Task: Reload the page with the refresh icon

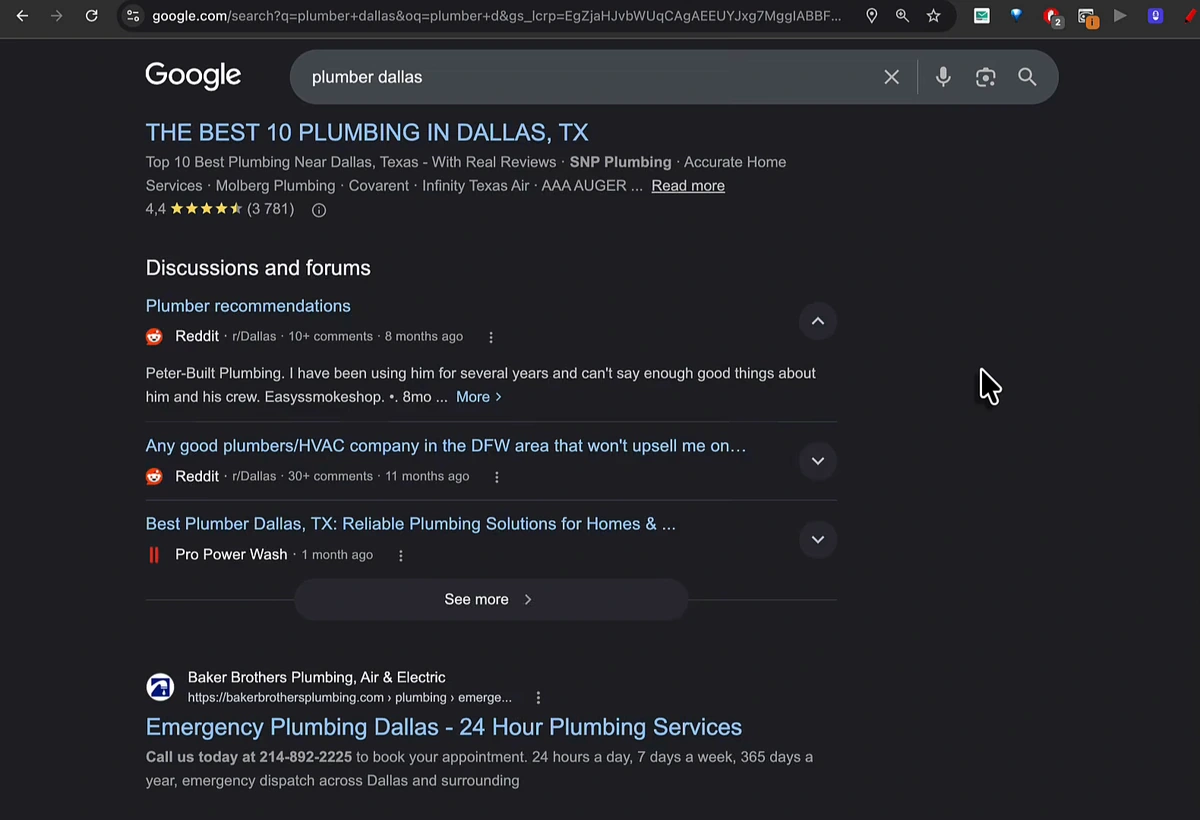Action: (91, 16)
